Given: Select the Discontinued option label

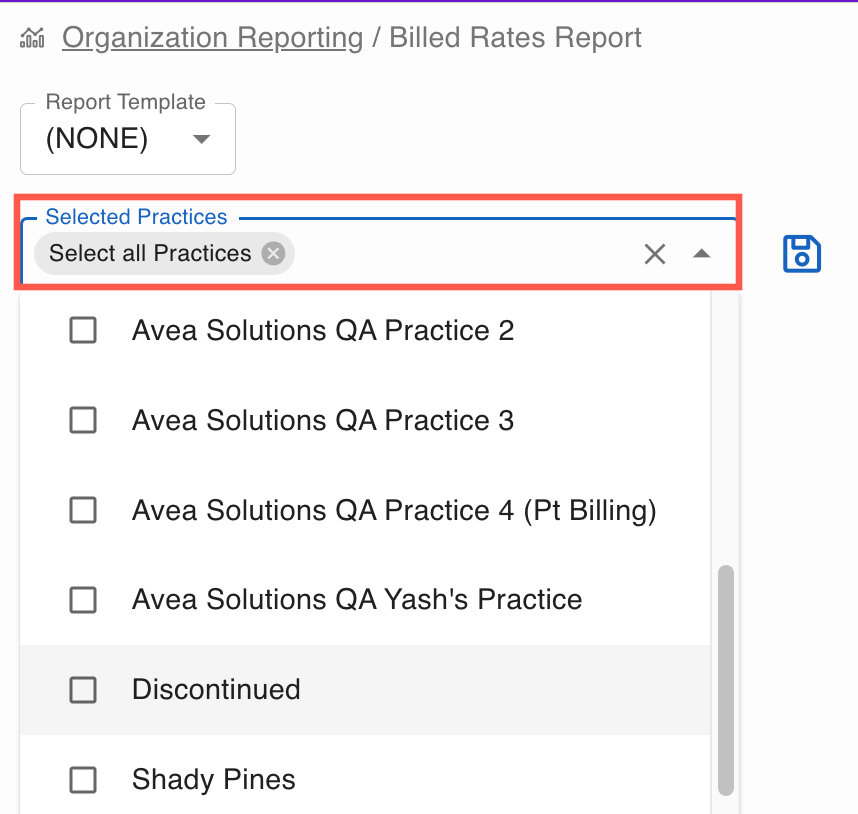Looking at the screenshot, I should coord(216,690).
